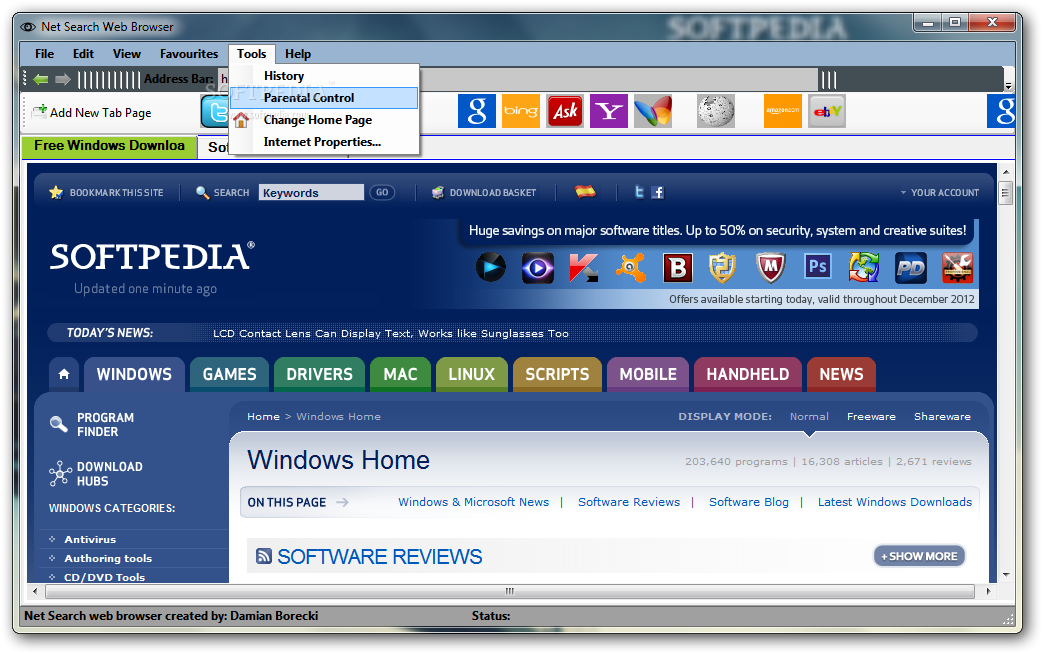Click the Photoshop Ps software icon
The width and height of the screenshot is (1043, 654).
coord(817,267)
